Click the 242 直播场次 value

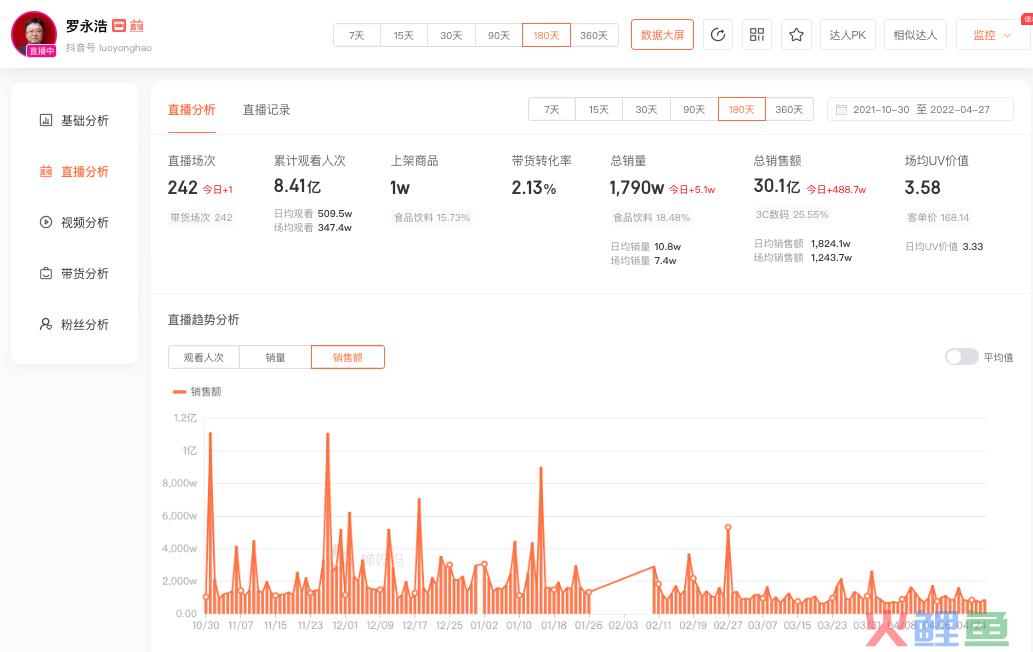coord(182,188)
